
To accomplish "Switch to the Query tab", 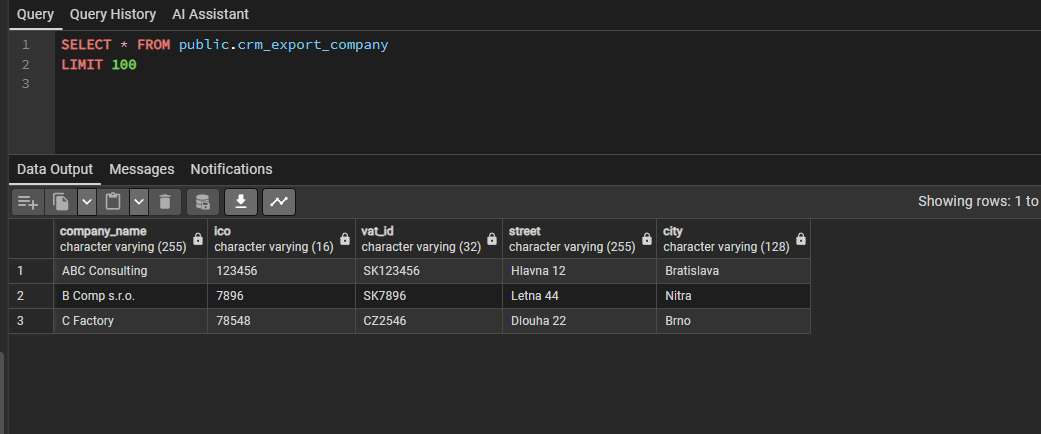I will coord(35,14).
